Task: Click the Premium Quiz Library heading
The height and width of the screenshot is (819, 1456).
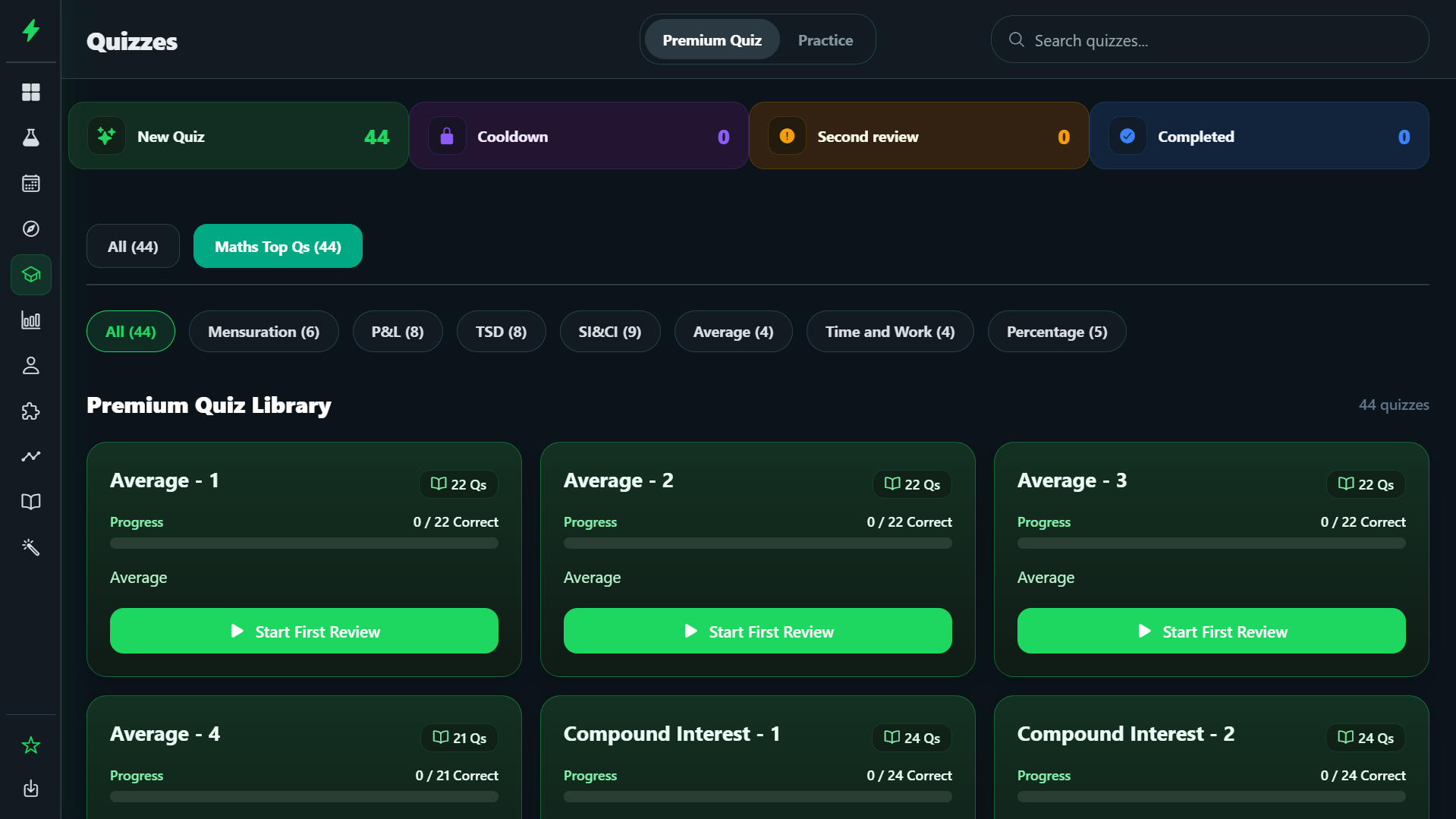Action: [209, 405]
